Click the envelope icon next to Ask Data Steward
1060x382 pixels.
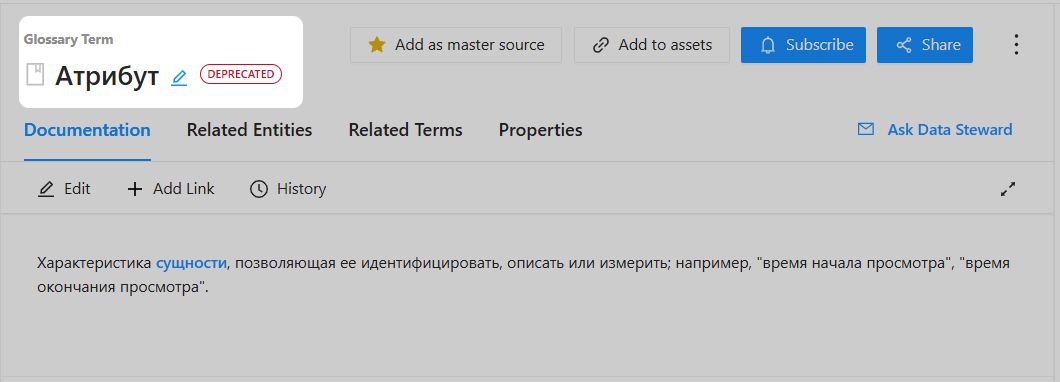tap(865, 129)
